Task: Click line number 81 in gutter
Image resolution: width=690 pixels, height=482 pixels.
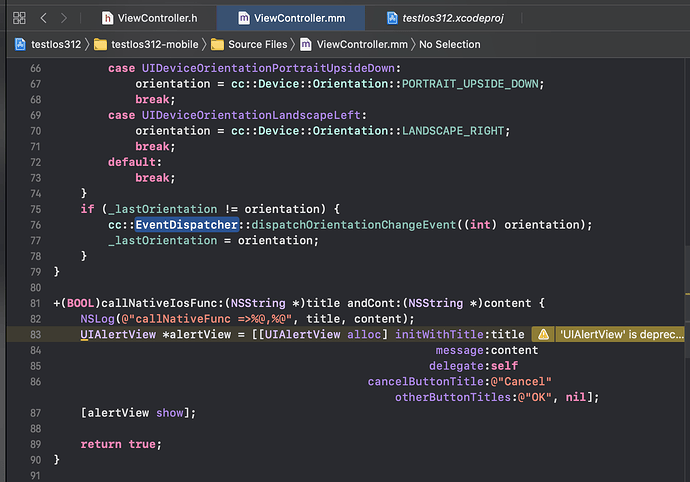Action: coord(34,303)
